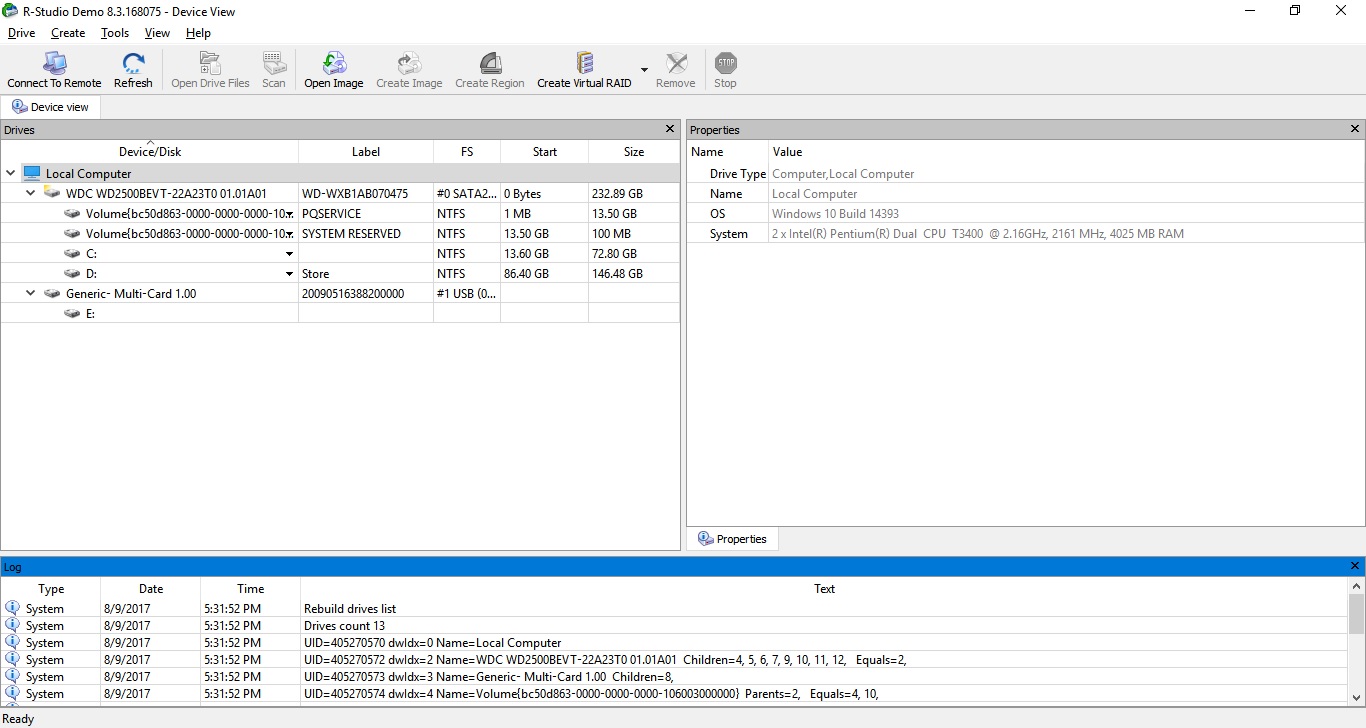The image size is (1366, 728).
Task: Close the Properties panel
Action: pyautogui.click(x=1355, y=129)
